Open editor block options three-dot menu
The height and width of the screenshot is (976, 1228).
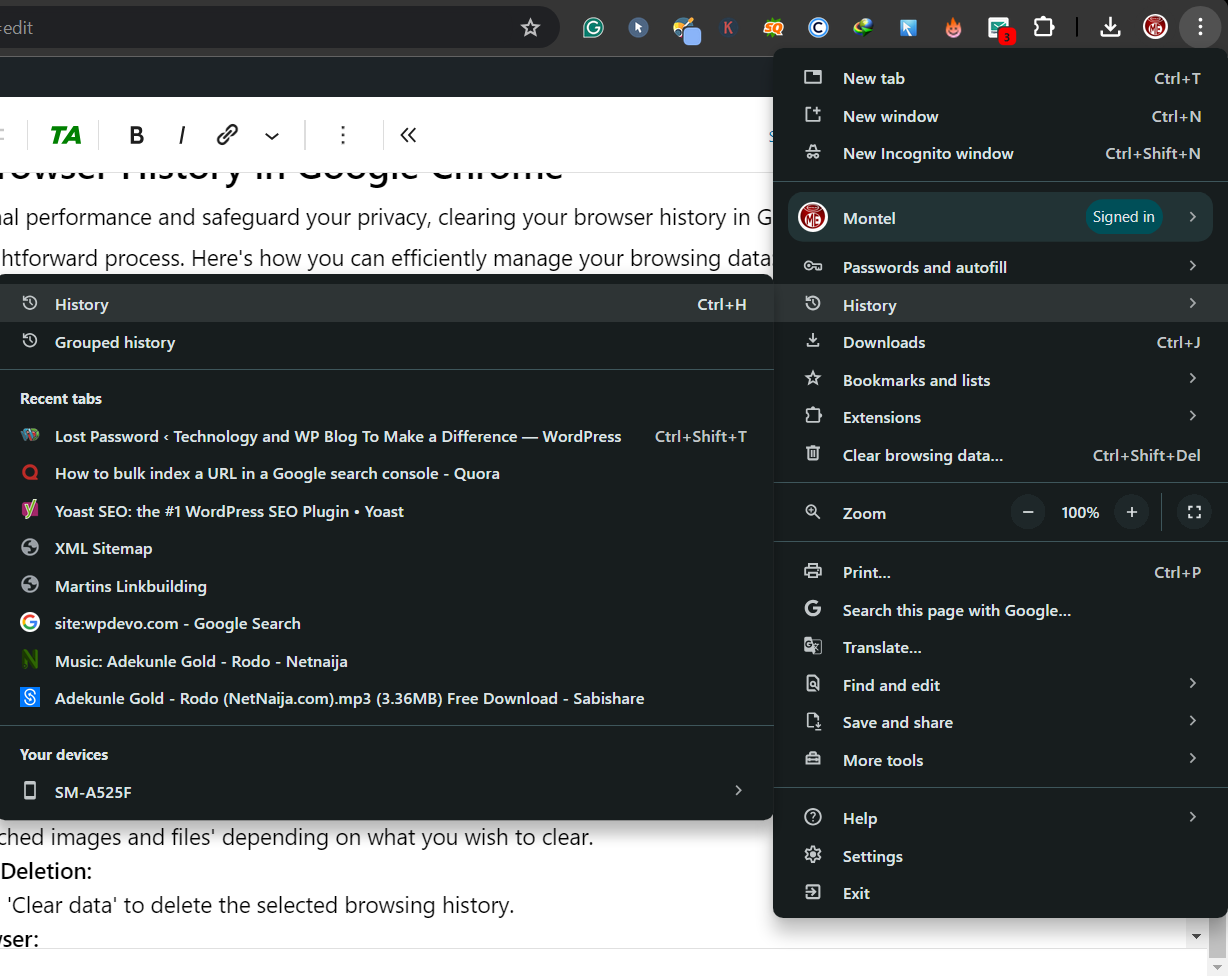(x=342, y=135)
